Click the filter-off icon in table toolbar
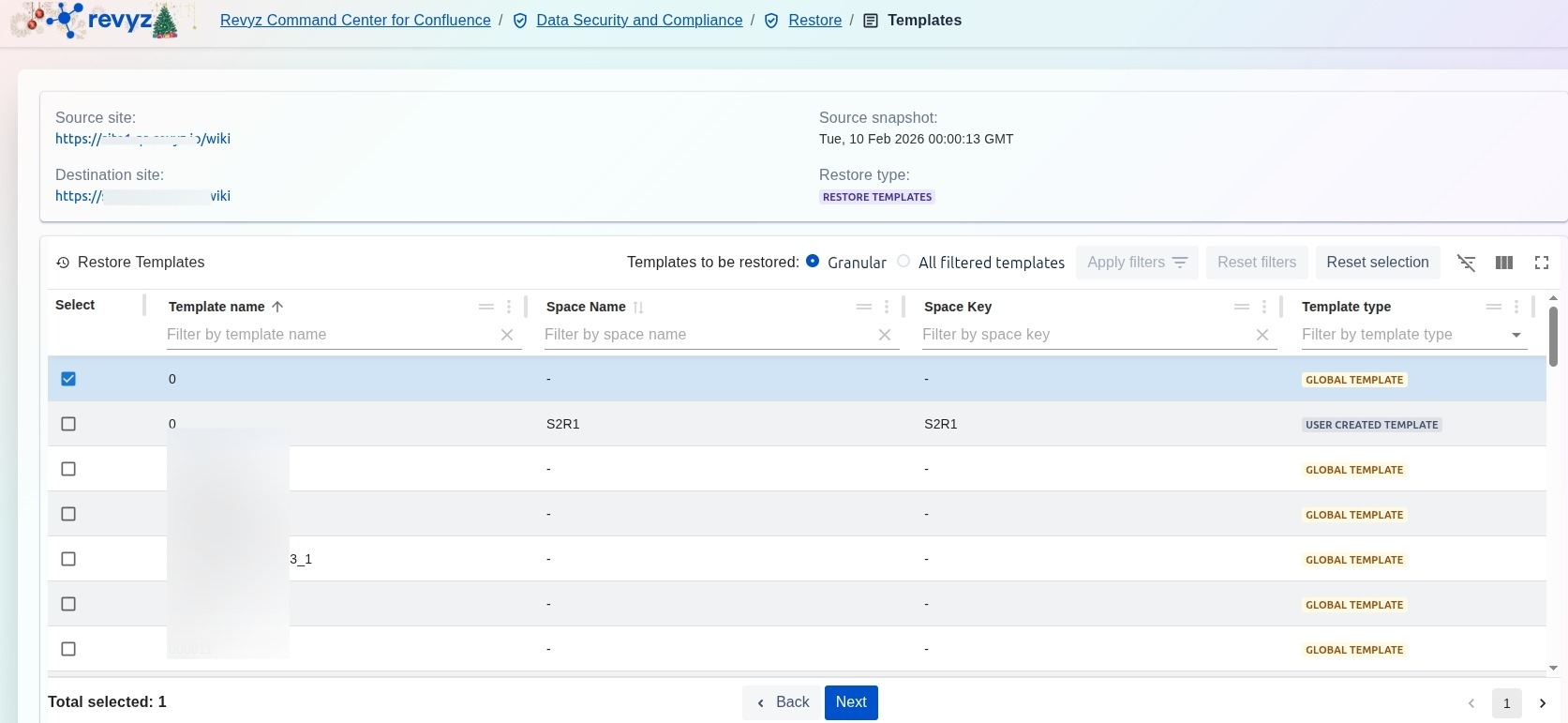Viewport: 1568px width, 723px height. point(1467,263)
